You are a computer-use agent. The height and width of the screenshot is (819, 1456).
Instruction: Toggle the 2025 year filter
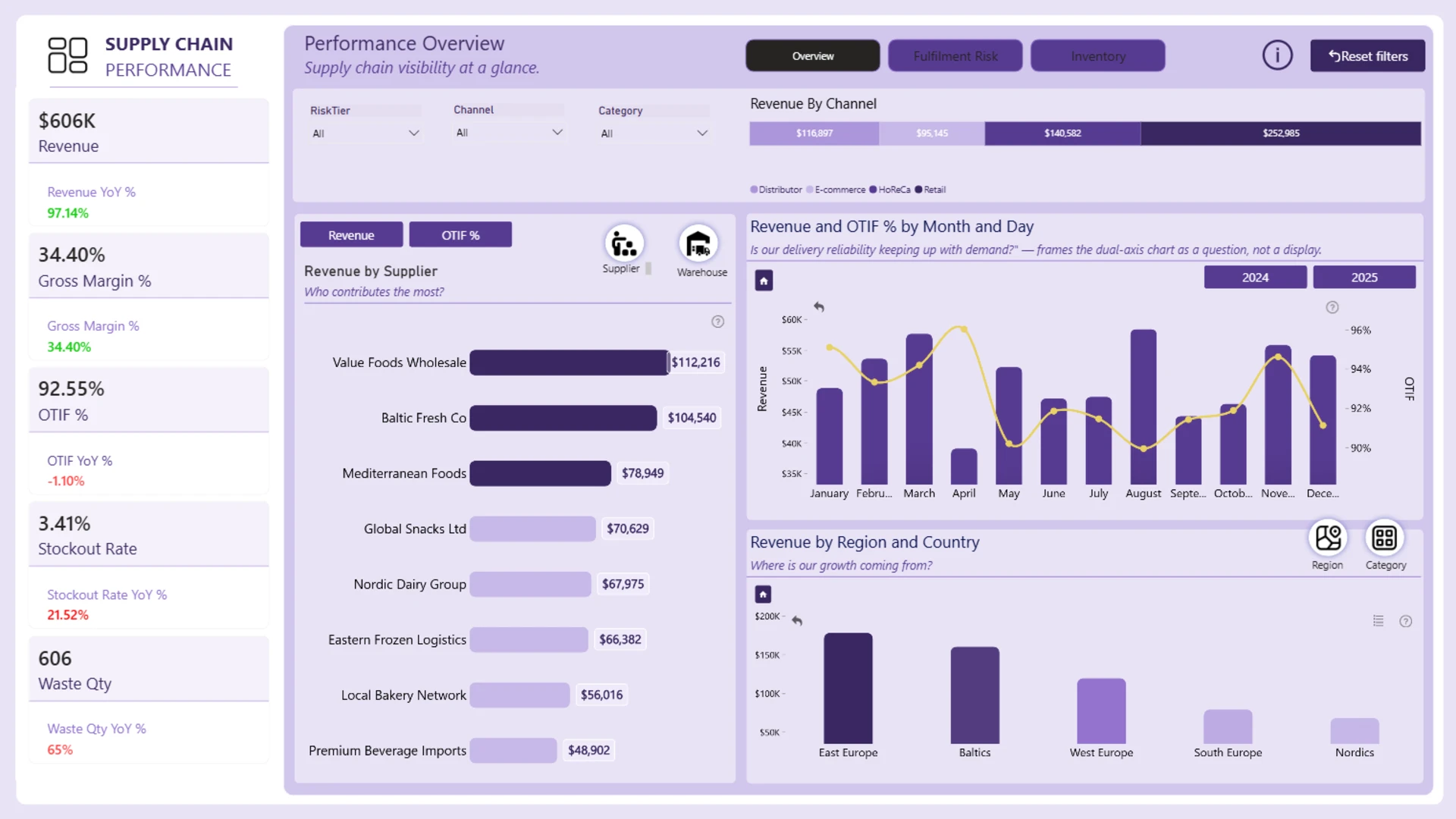[1364, 278]
